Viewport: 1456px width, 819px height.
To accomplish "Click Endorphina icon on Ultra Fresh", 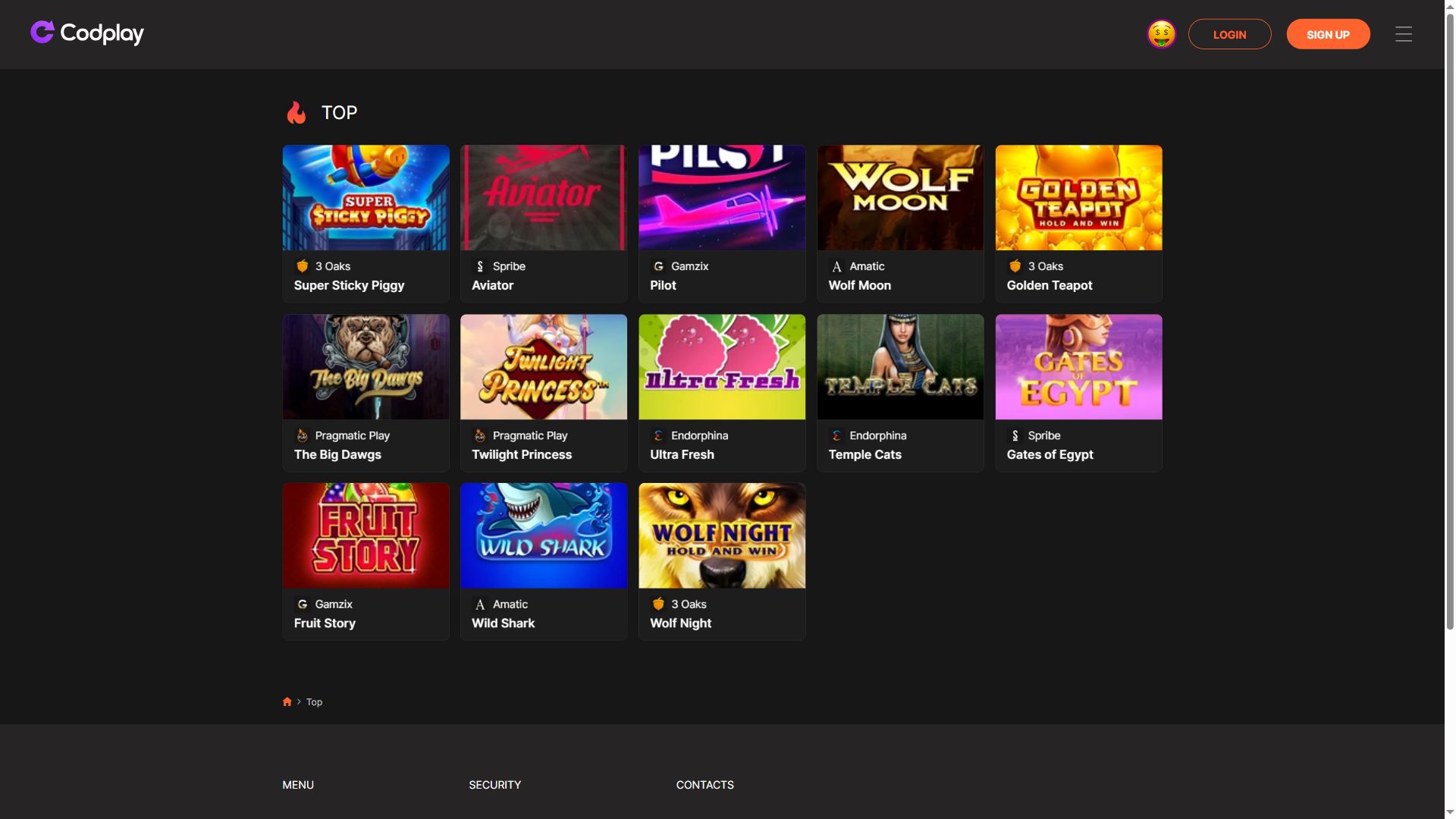I will tap(658, 435).
